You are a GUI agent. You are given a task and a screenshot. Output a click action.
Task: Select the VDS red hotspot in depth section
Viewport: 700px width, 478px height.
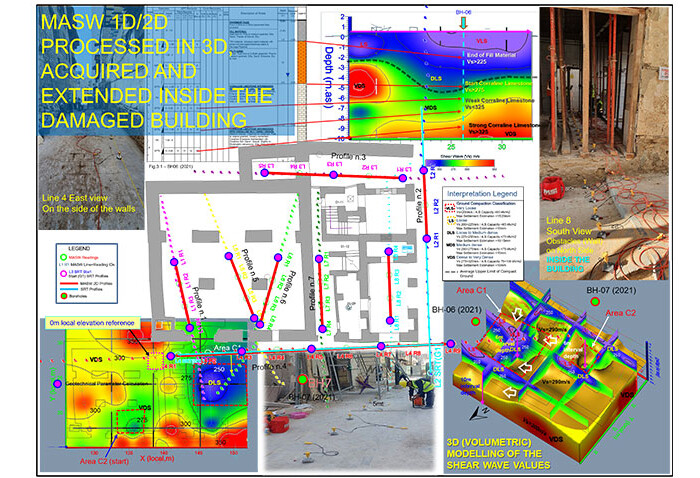[357, 87]
